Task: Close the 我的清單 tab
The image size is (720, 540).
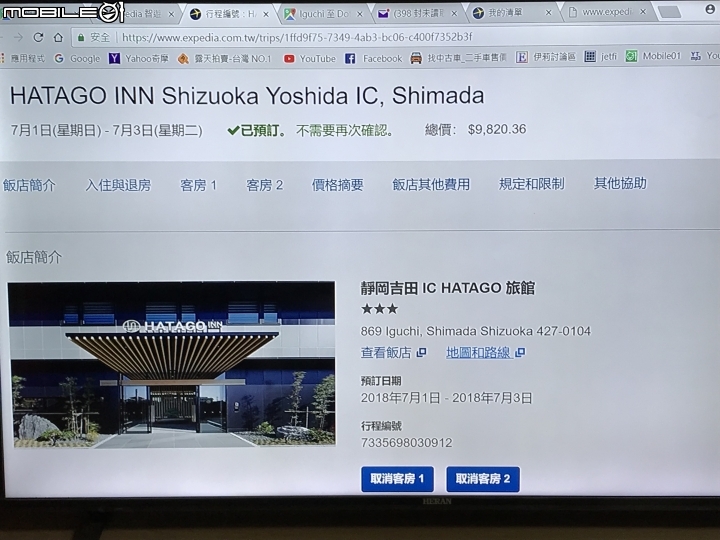Action: coord(548,13)
